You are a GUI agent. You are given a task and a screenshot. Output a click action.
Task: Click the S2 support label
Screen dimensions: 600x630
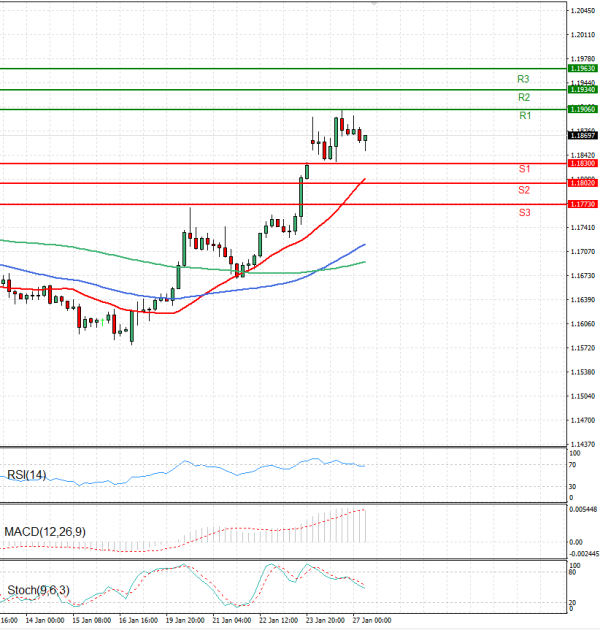click(x=524, y=190)
